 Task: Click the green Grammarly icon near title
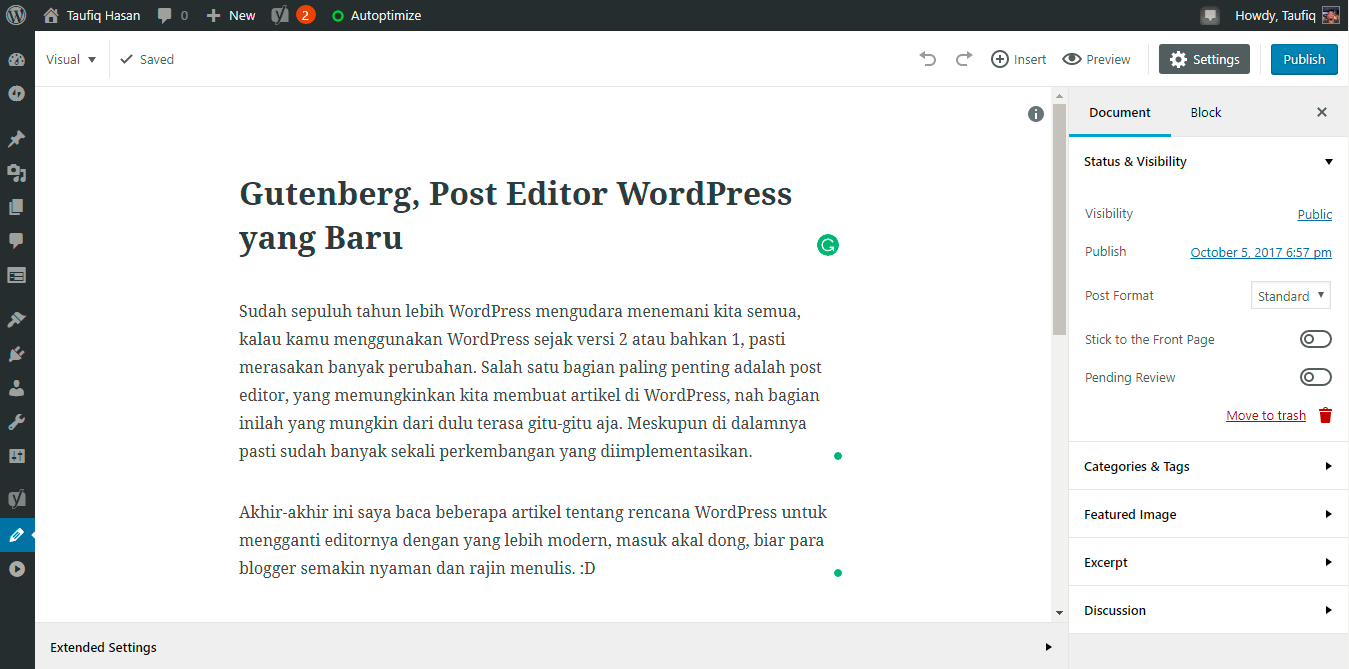[x=827, y=245]
